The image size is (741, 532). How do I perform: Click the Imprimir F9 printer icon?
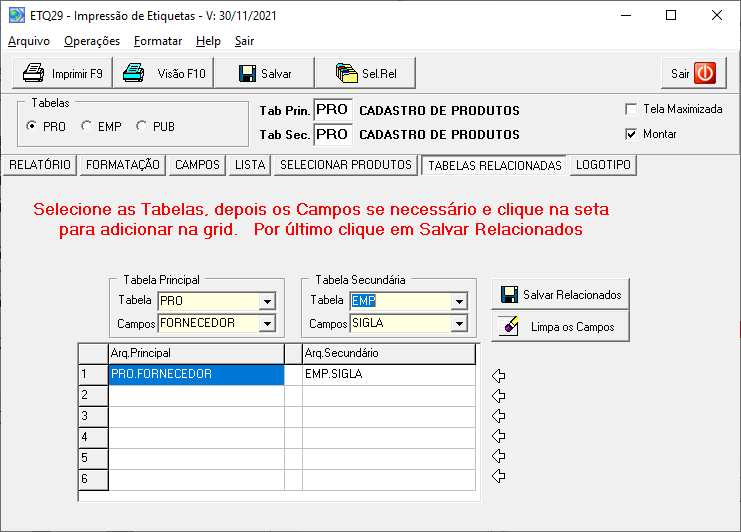point(34,73)
